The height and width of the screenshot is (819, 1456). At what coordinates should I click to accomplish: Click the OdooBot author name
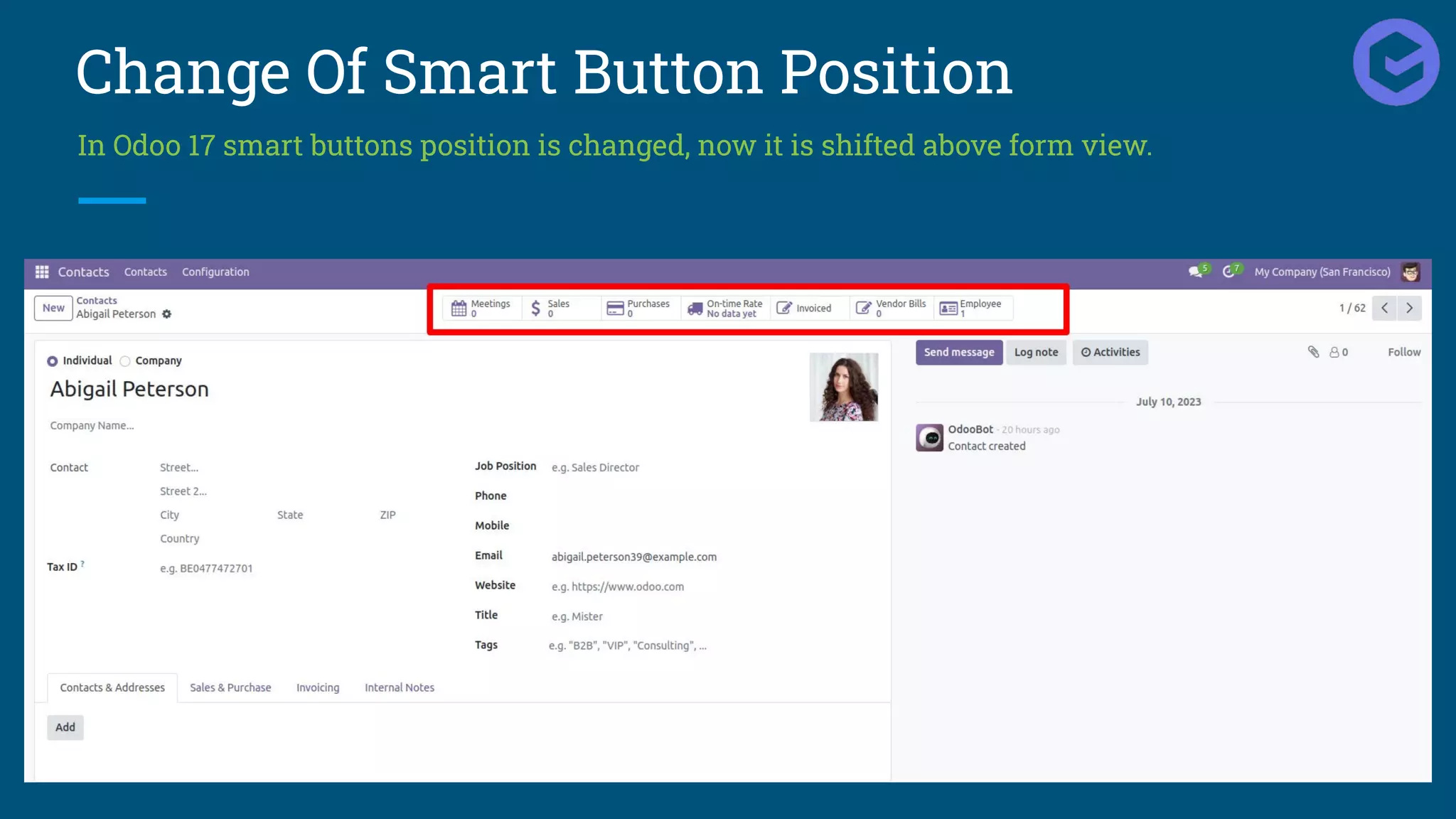[970, 429]
